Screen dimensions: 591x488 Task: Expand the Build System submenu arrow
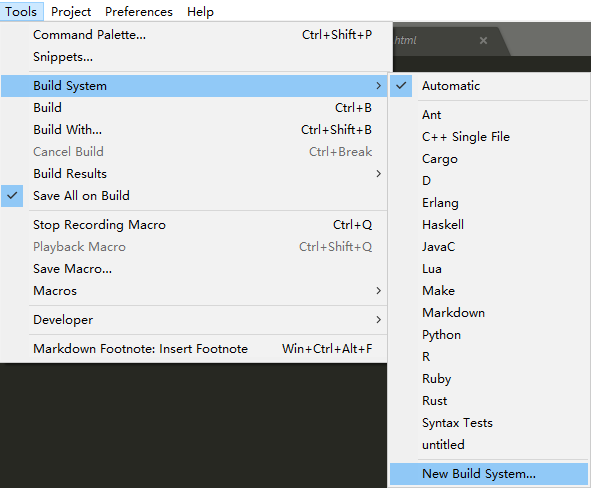378,86
